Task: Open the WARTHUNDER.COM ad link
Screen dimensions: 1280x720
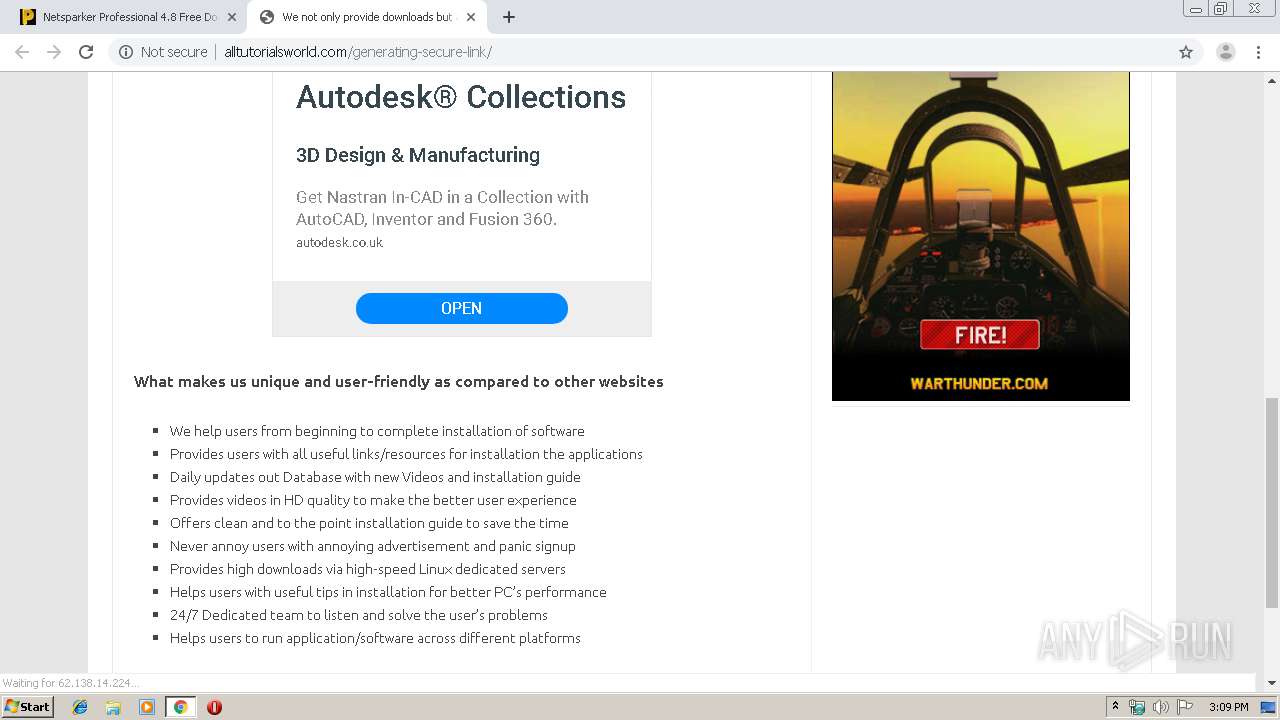Action: 979,383
